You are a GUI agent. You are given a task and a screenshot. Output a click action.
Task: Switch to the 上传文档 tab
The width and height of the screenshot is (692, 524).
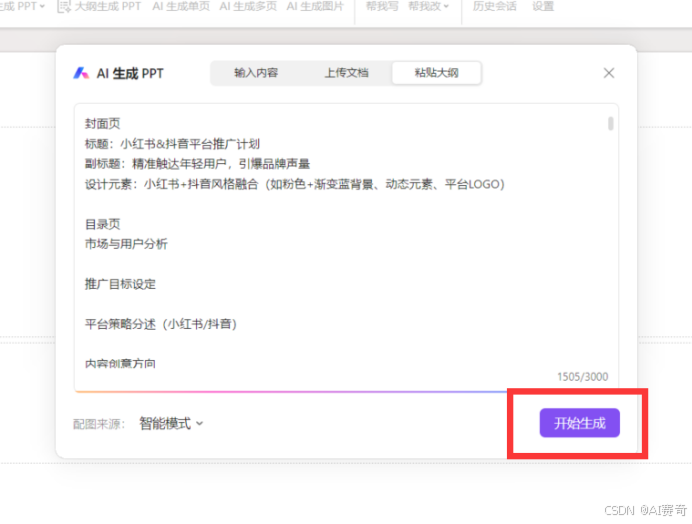(x=346, y=73)
